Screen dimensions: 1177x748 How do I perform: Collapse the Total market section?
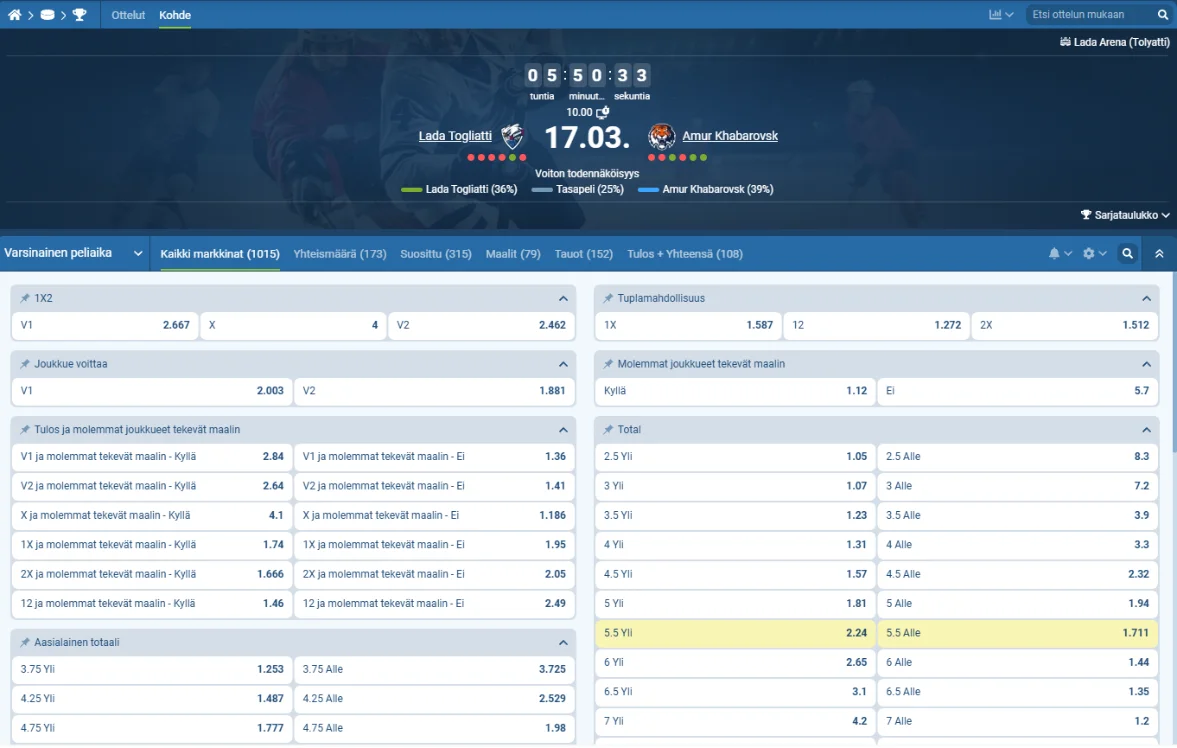(1146, 430)
